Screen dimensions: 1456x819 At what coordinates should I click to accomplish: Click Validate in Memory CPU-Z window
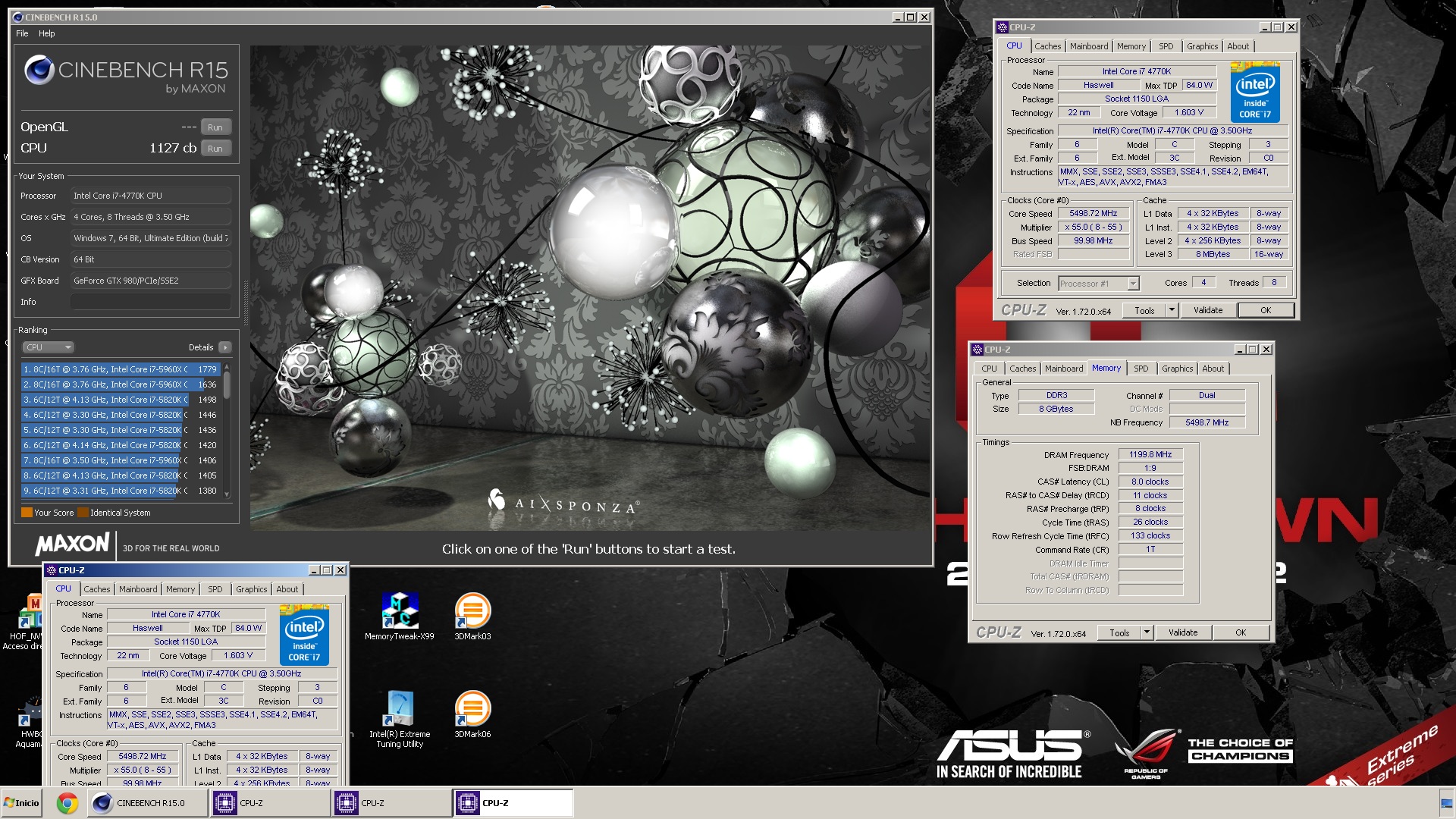coord(1183,632)
